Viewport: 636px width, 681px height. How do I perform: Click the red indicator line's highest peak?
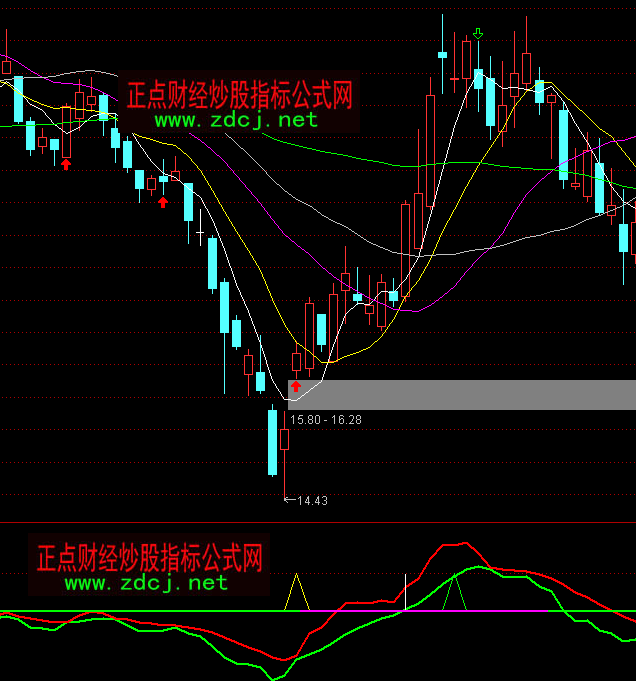(455, 544)
